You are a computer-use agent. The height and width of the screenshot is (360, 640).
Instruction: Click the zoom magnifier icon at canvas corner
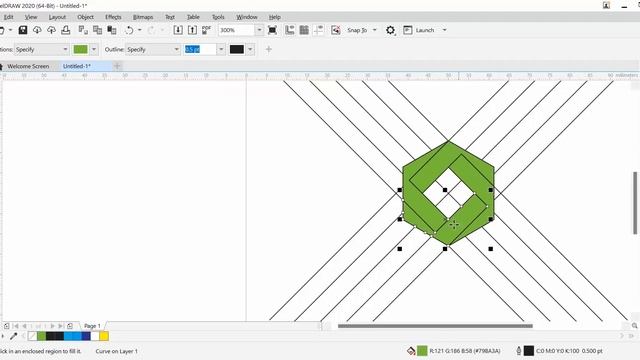coord(635,326)
